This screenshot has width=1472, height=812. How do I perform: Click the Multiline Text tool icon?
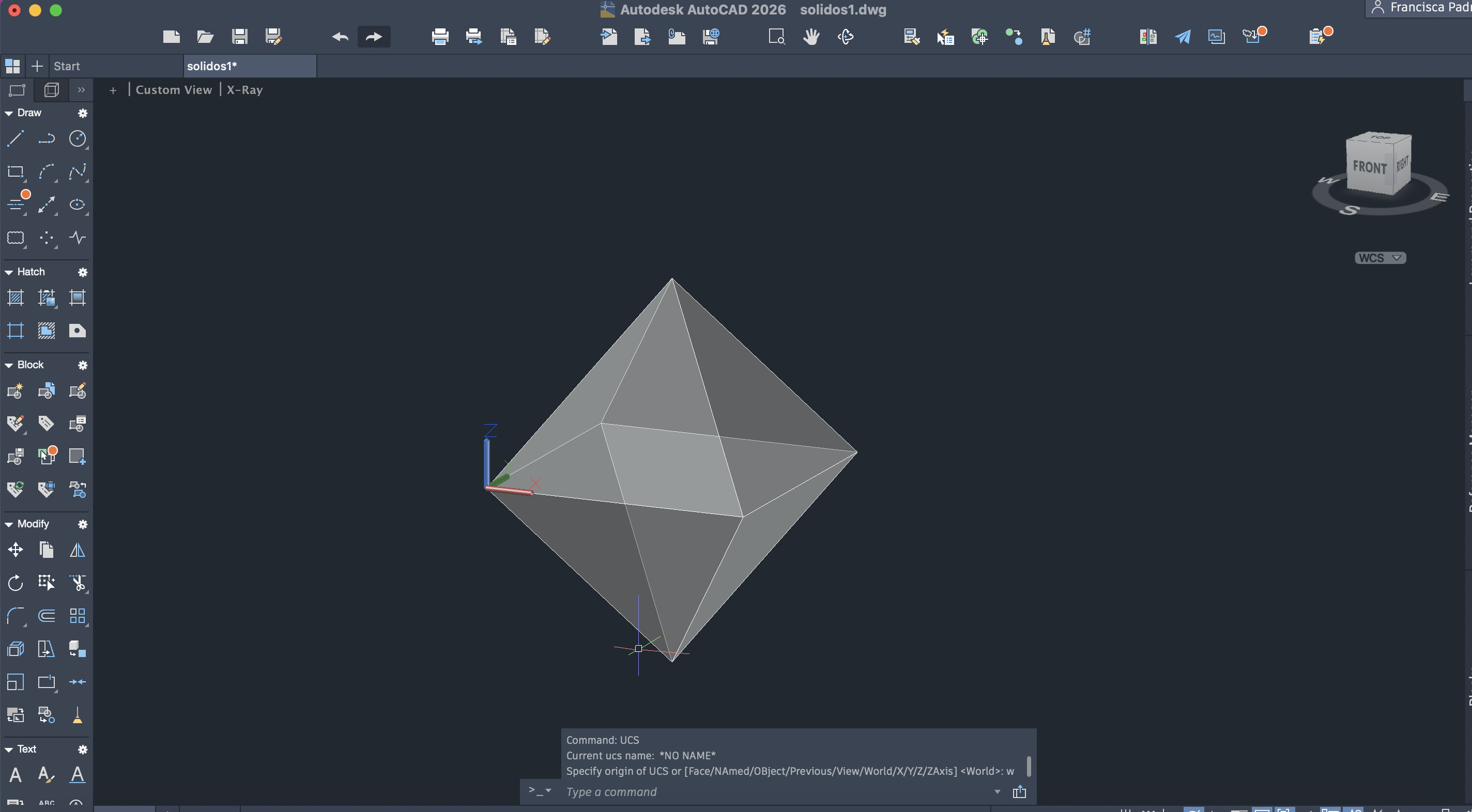pos(16,775)
